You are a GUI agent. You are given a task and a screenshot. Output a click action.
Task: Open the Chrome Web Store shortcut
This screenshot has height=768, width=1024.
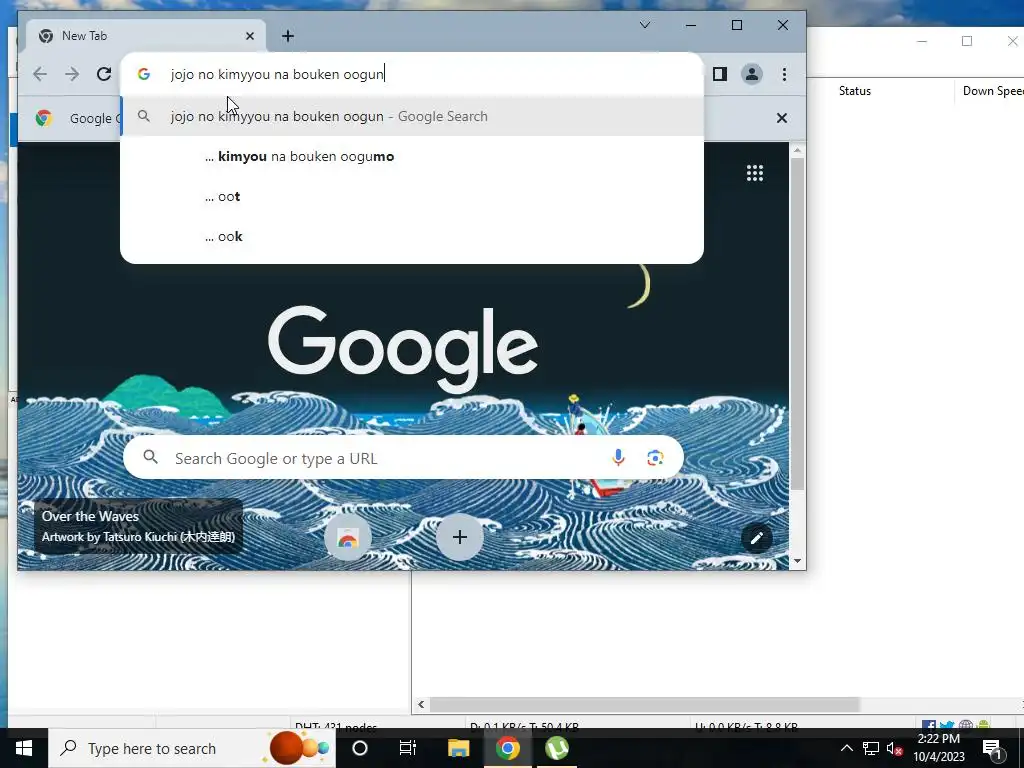347,537
